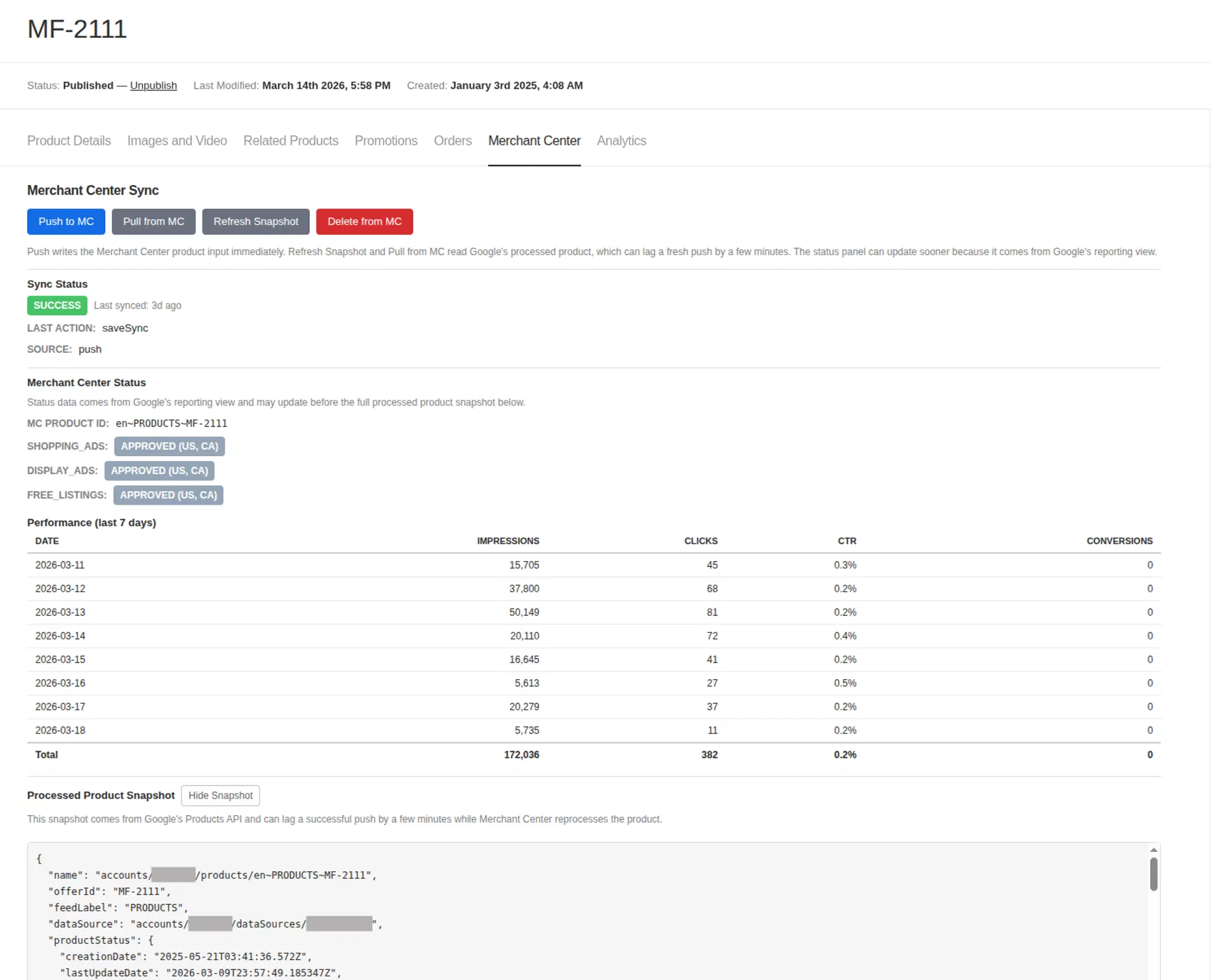Select the Merchant Center tab

(x=534, y=141)
